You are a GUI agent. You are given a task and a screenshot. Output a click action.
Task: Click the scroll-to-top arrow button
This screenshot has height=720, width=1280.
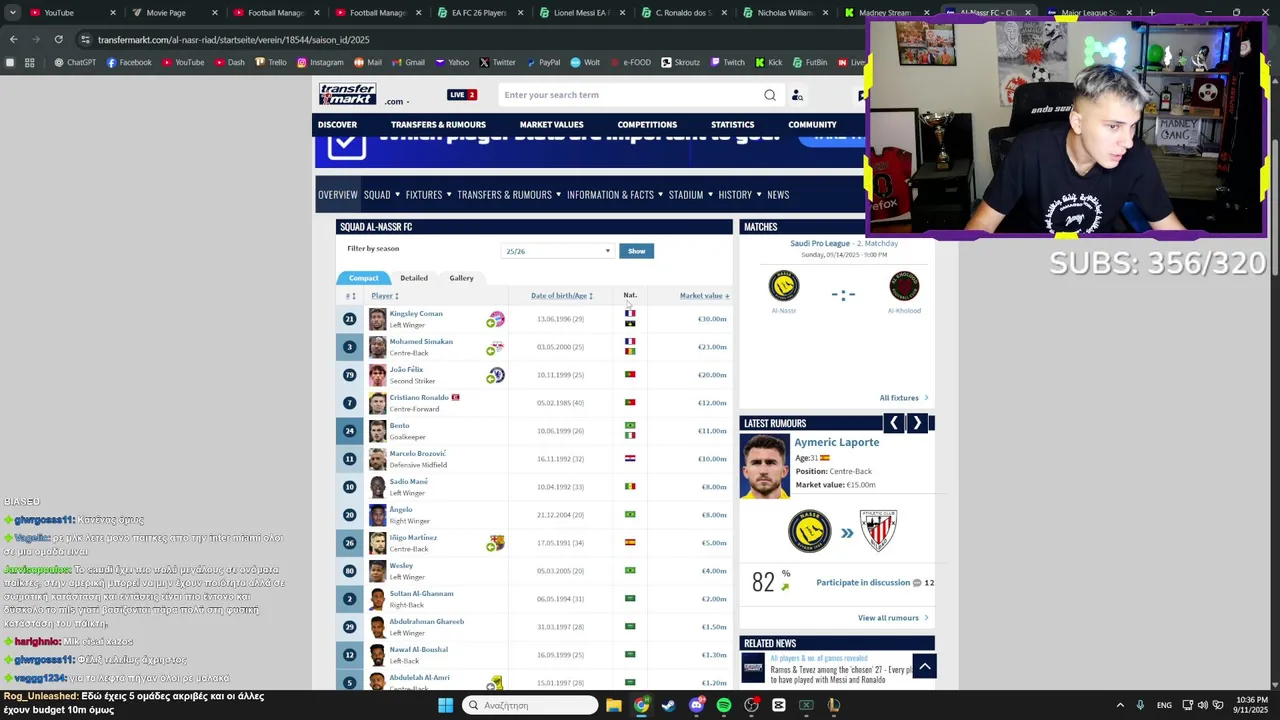click(x=925, y=666)
